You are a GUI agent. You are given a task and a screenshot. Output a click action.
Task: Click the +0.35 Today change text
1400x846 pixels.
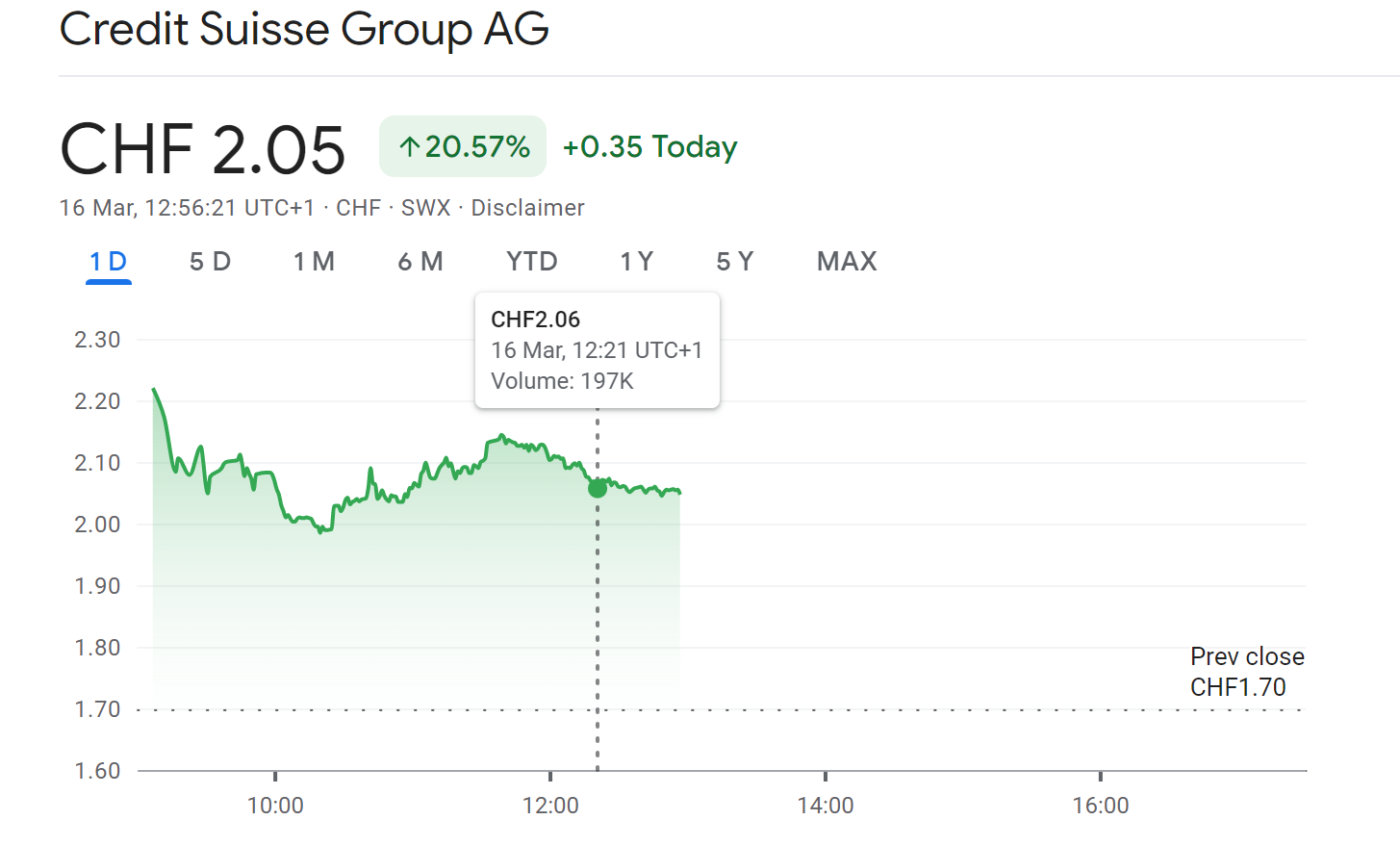coord(649,147)
